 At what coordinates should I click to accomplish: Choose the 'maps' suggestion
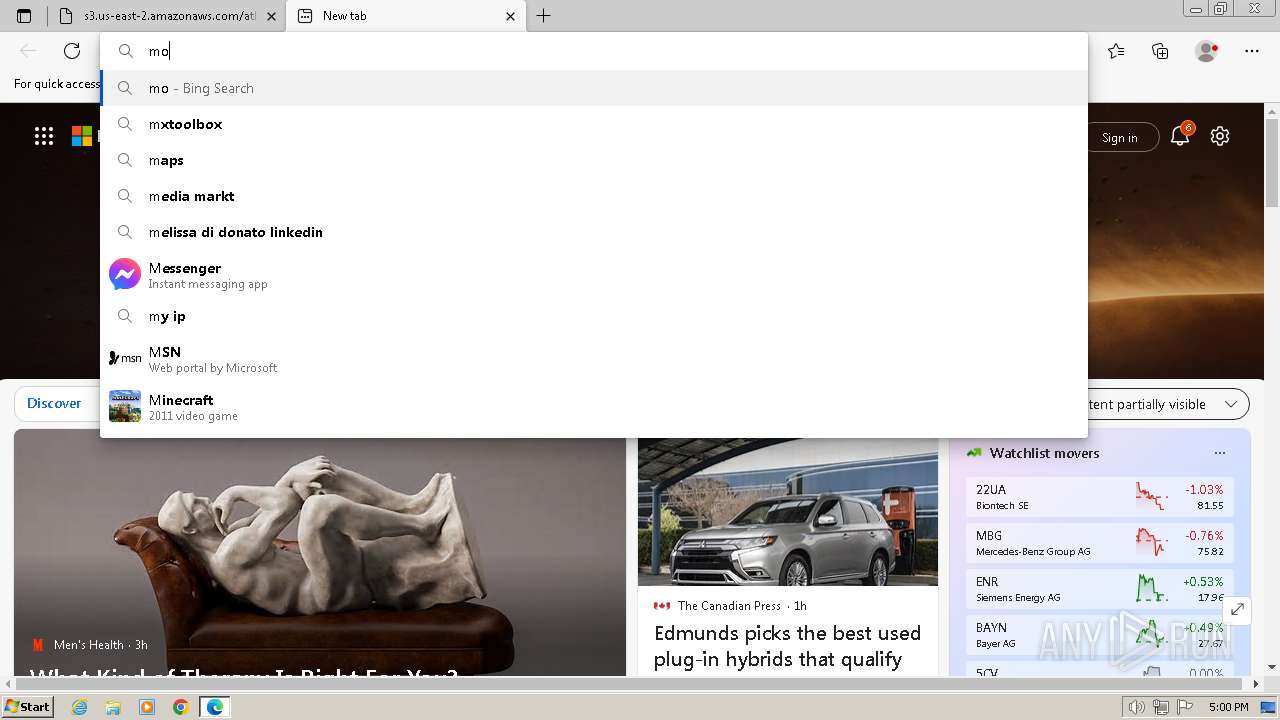pos(594,160)
